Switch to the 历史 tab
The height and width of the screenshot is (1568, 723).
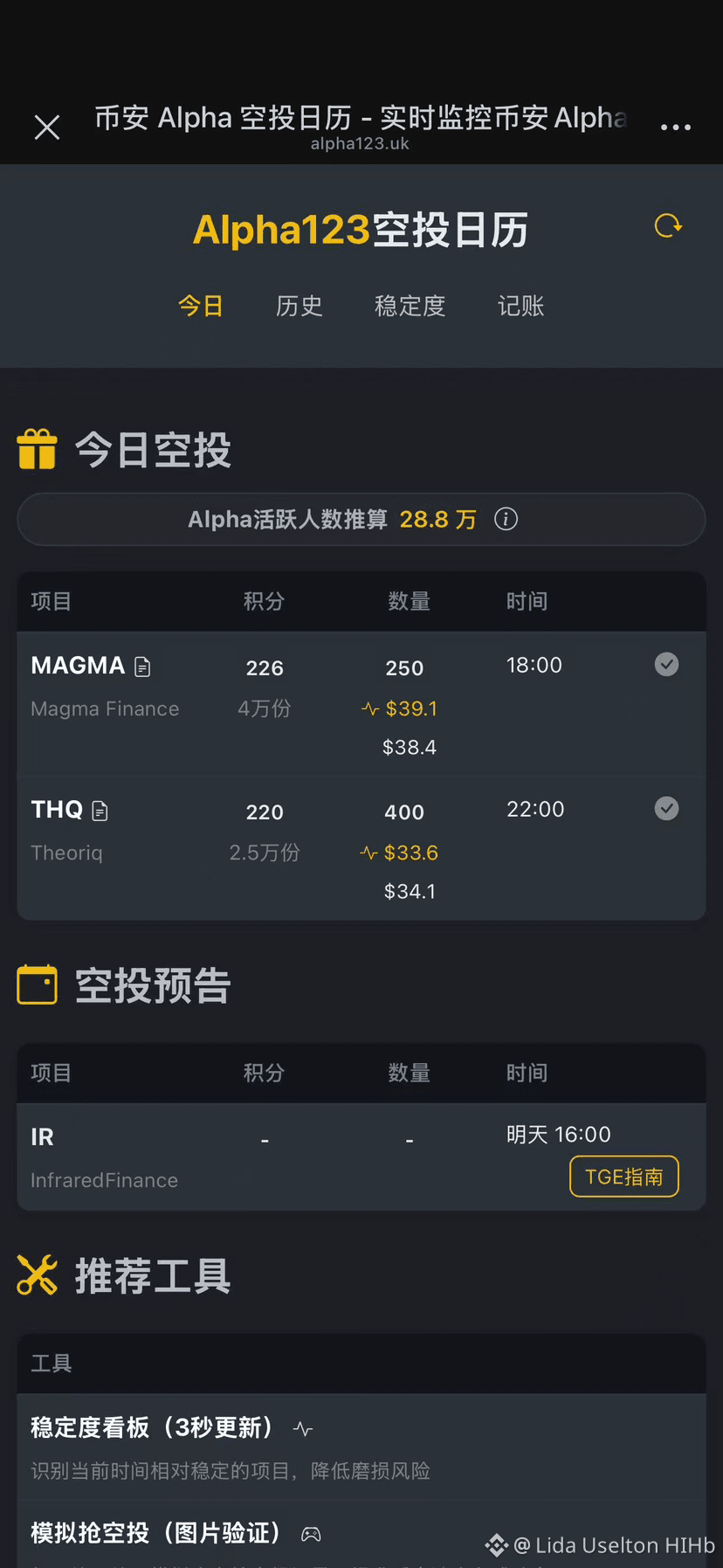300,306
